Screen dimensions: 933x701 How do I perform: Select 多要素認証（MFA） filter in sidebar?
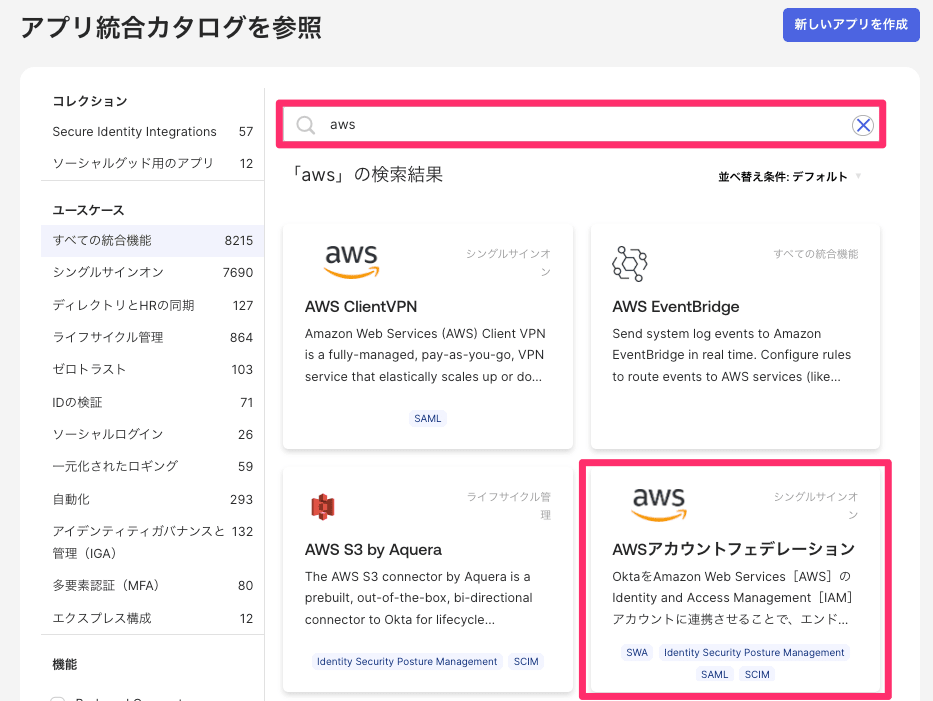coord(106,586)
